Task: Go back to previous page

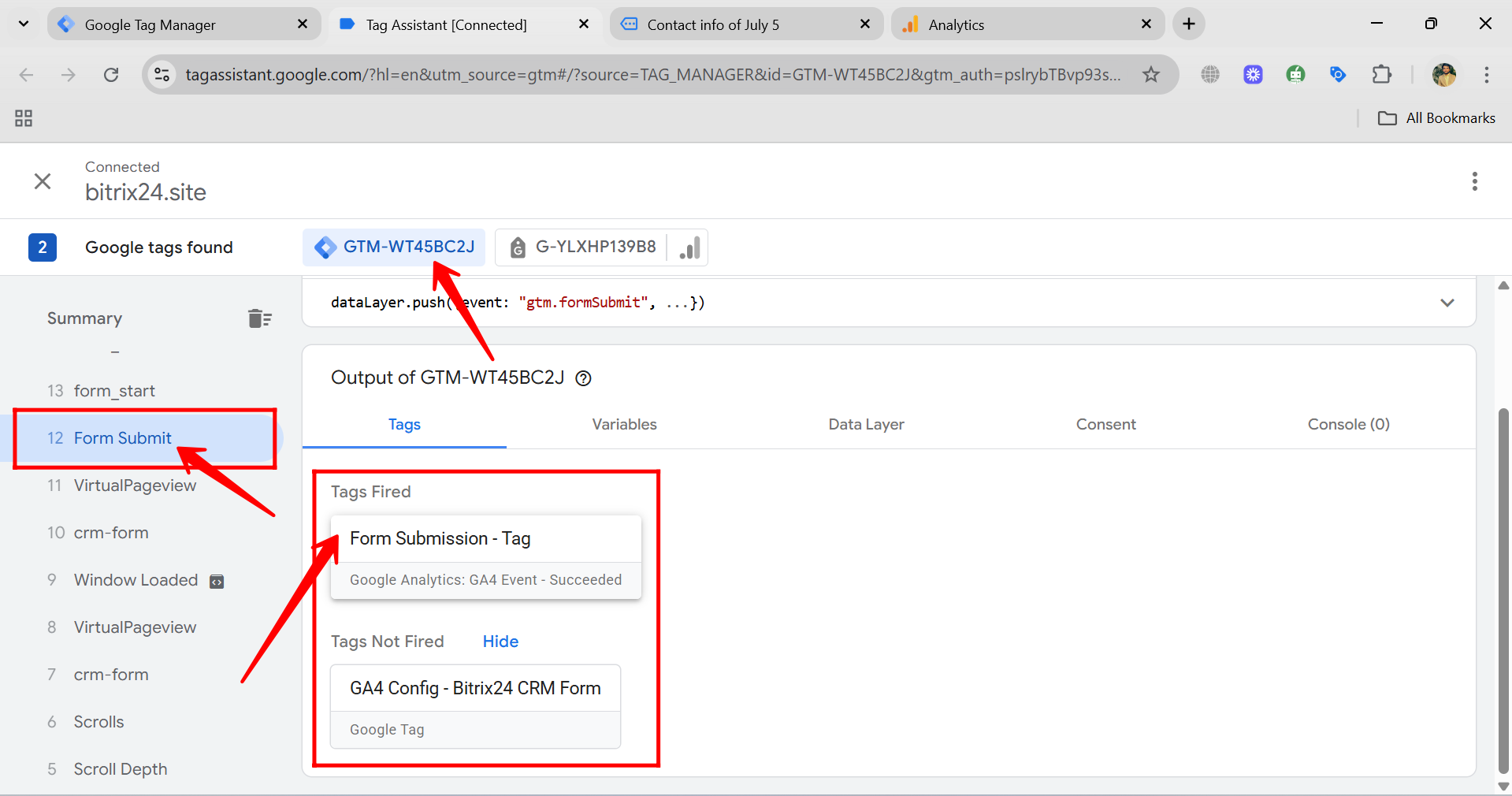Action: click(26, 75)
